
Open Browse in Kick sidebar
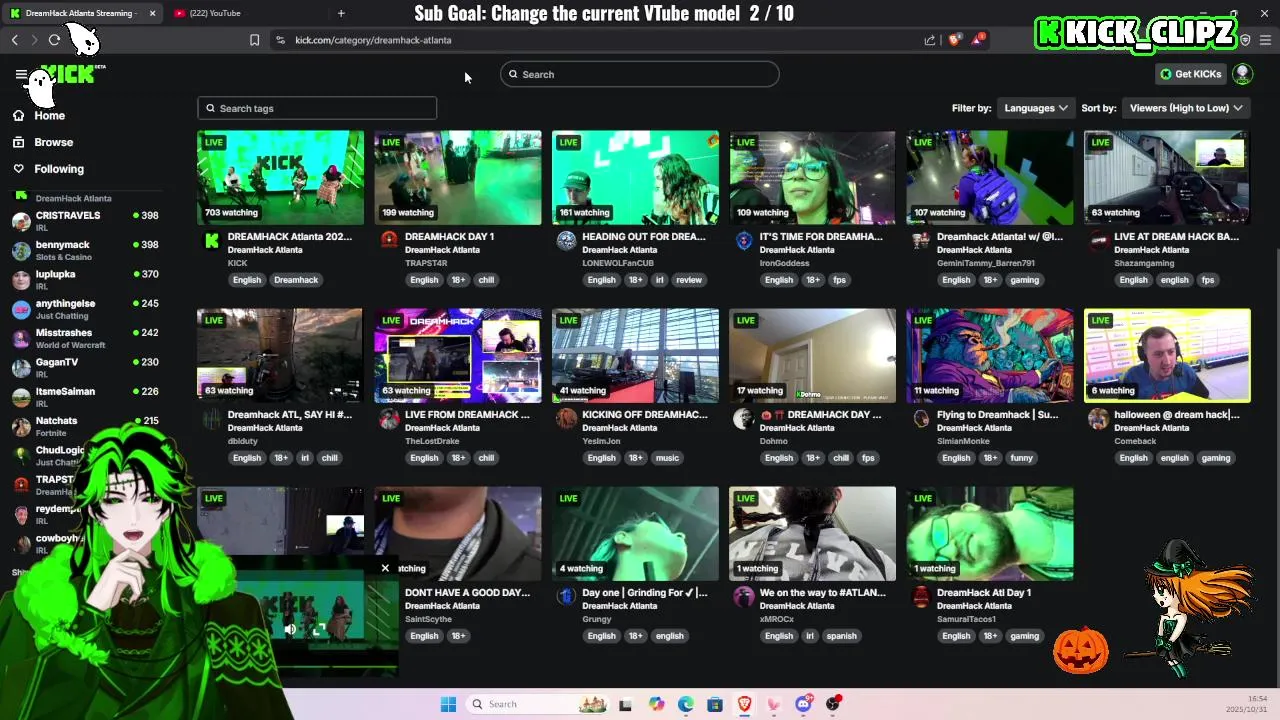pos(53,142)
